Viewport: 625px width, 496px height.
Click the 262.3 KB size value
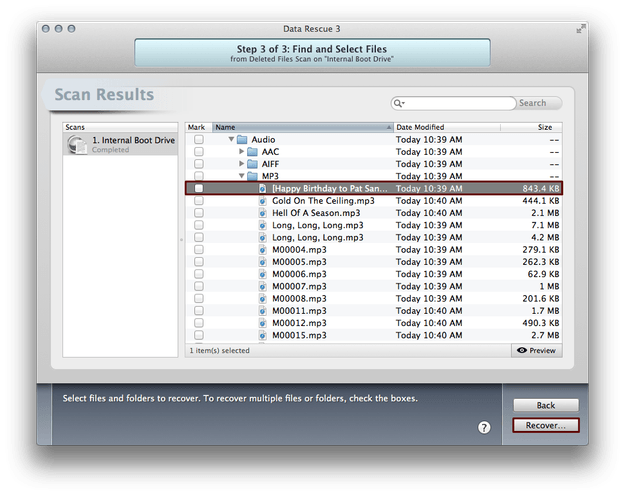[x=540, y=262]
